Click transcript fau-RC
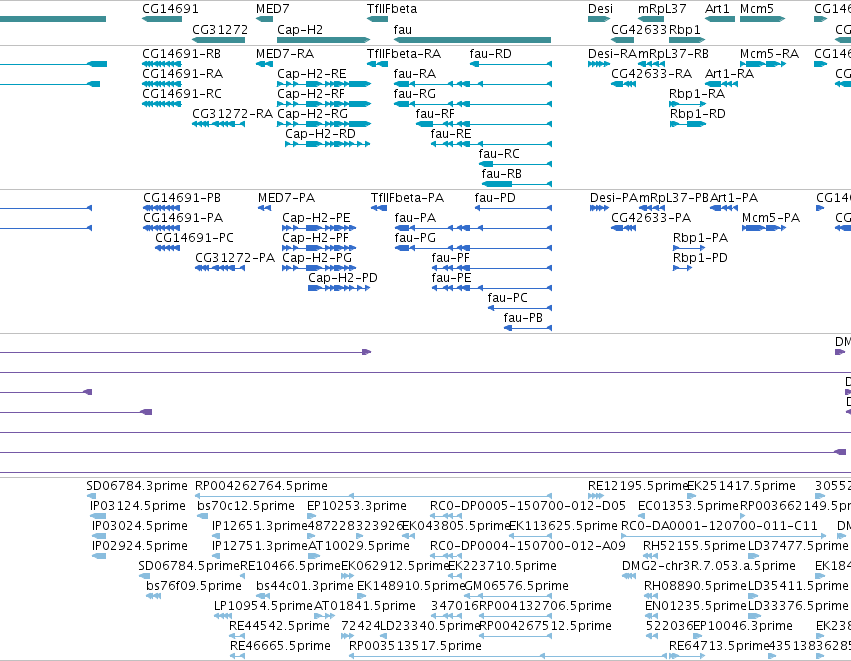 515,164
